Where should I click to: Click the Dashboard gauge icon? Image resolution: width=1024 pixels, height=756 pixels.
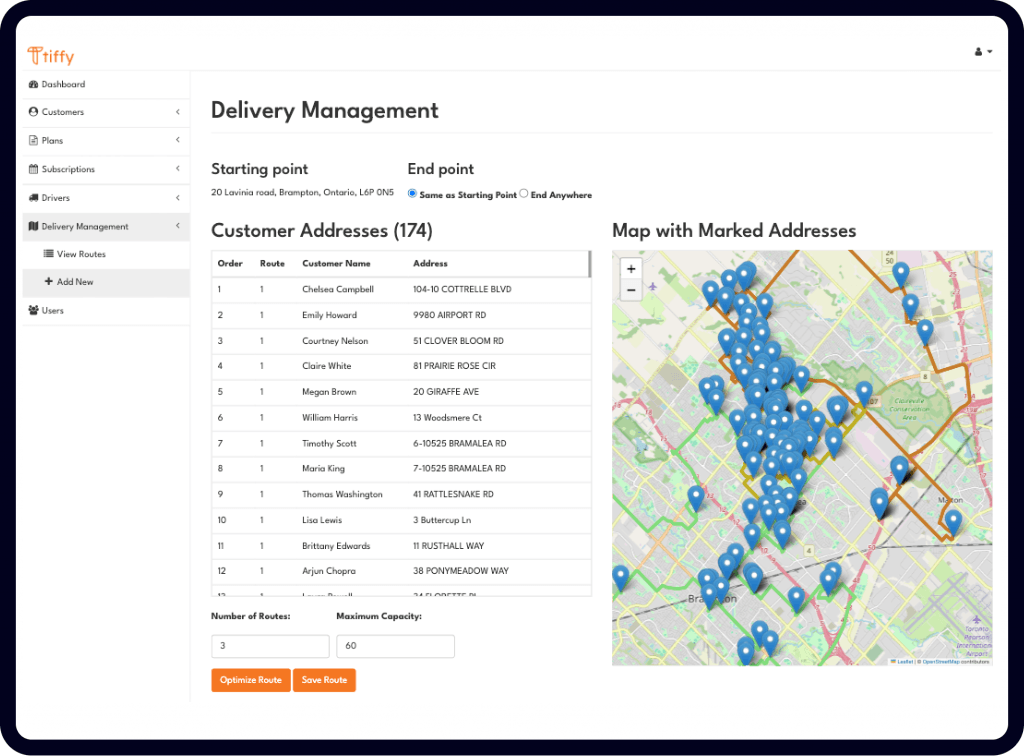click(33, 85)
